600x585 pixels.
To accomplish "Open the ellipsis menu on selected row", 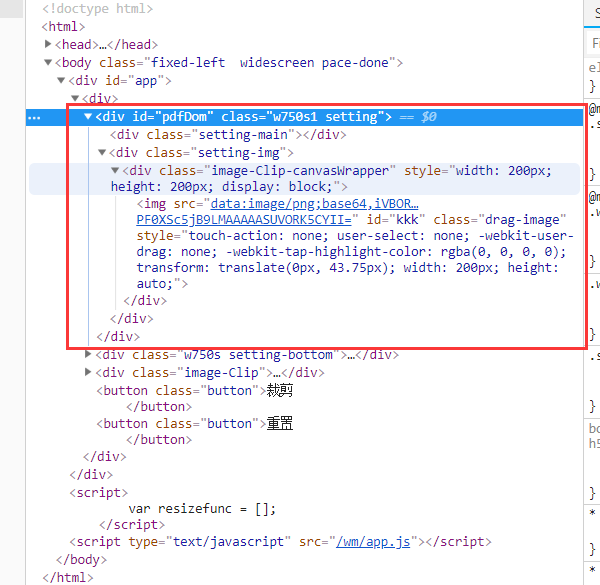I will click(x=34, y=118).
